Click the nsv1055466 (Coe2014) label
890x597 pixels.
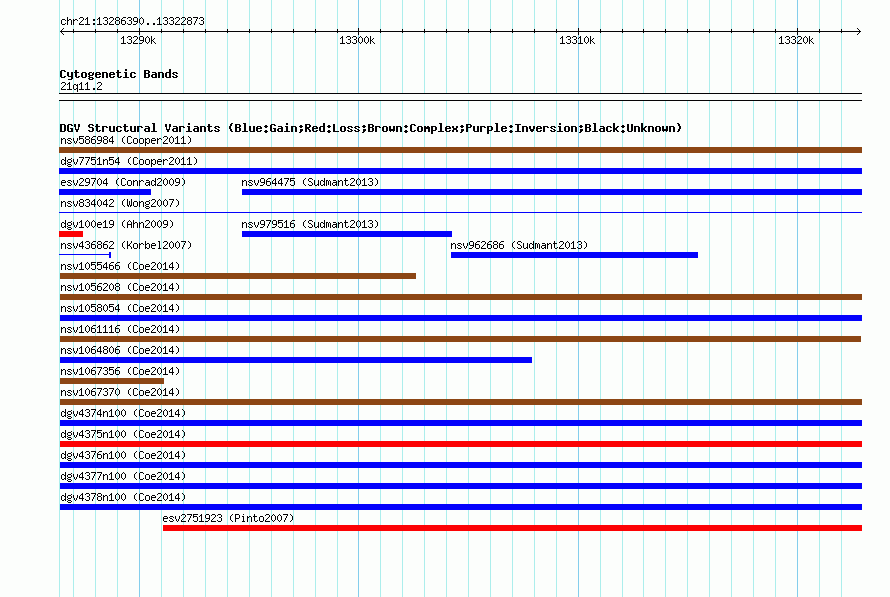click(x=120, y=266)
